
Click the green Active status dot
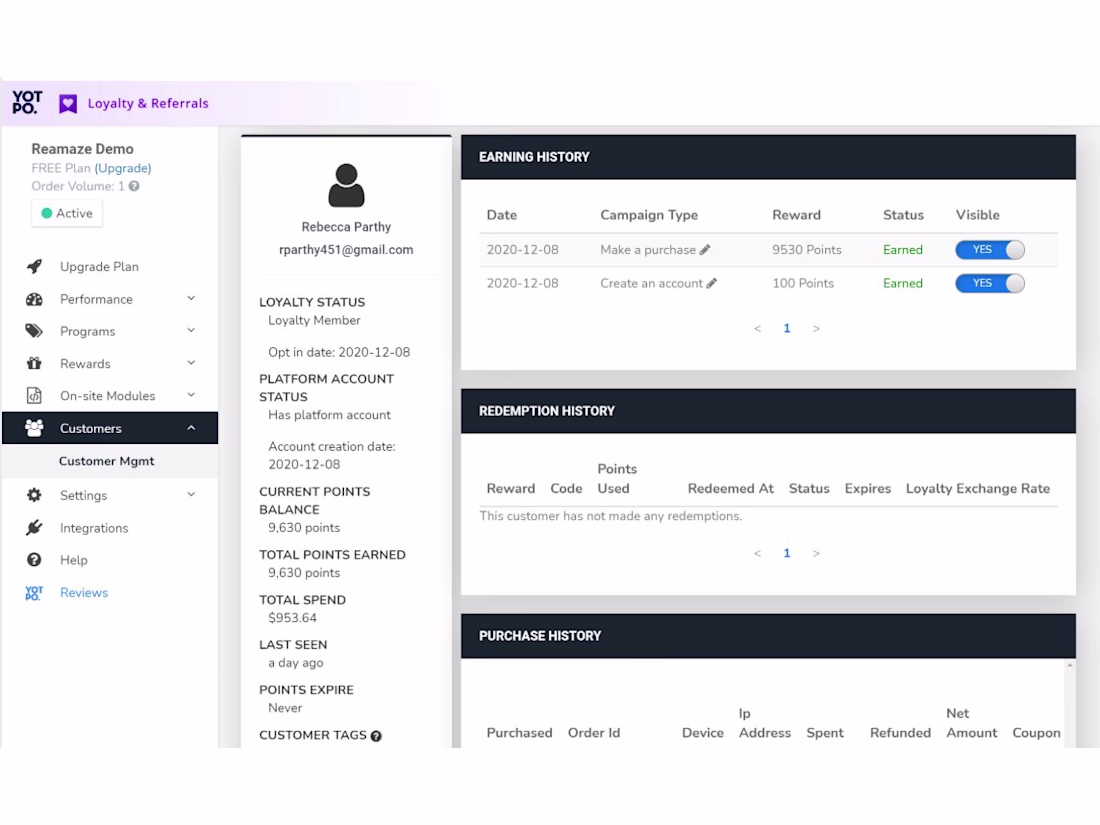point(47,213)
